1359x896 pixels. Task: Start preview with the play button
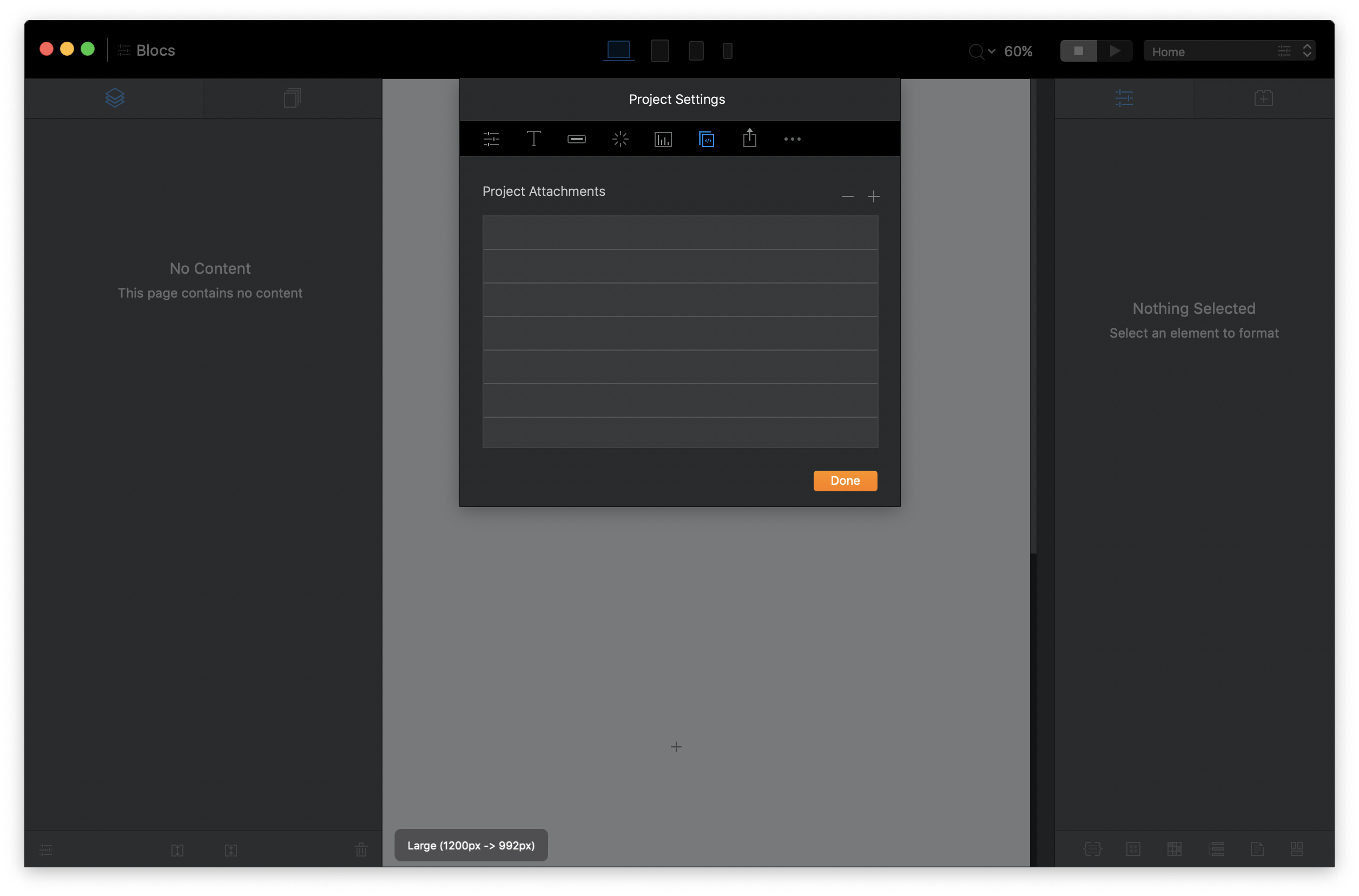[x=1114, y=51]
